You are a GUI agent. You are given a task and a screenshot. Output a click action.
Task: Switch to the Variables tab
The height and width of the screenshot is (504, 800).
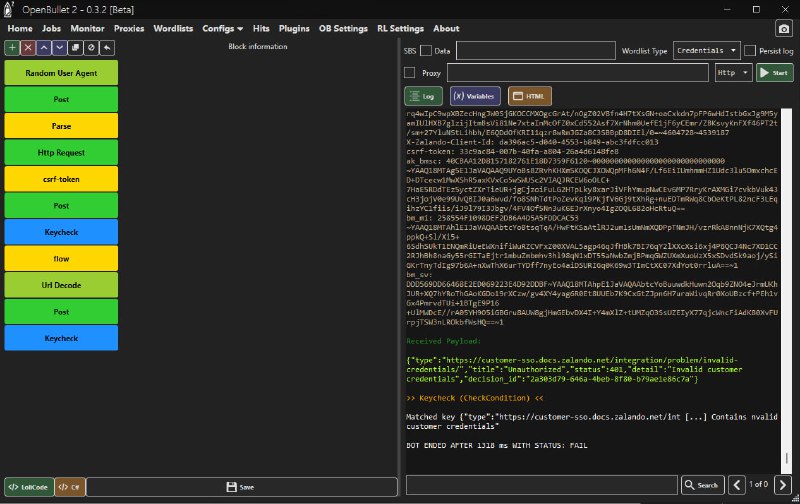(475, 96)
